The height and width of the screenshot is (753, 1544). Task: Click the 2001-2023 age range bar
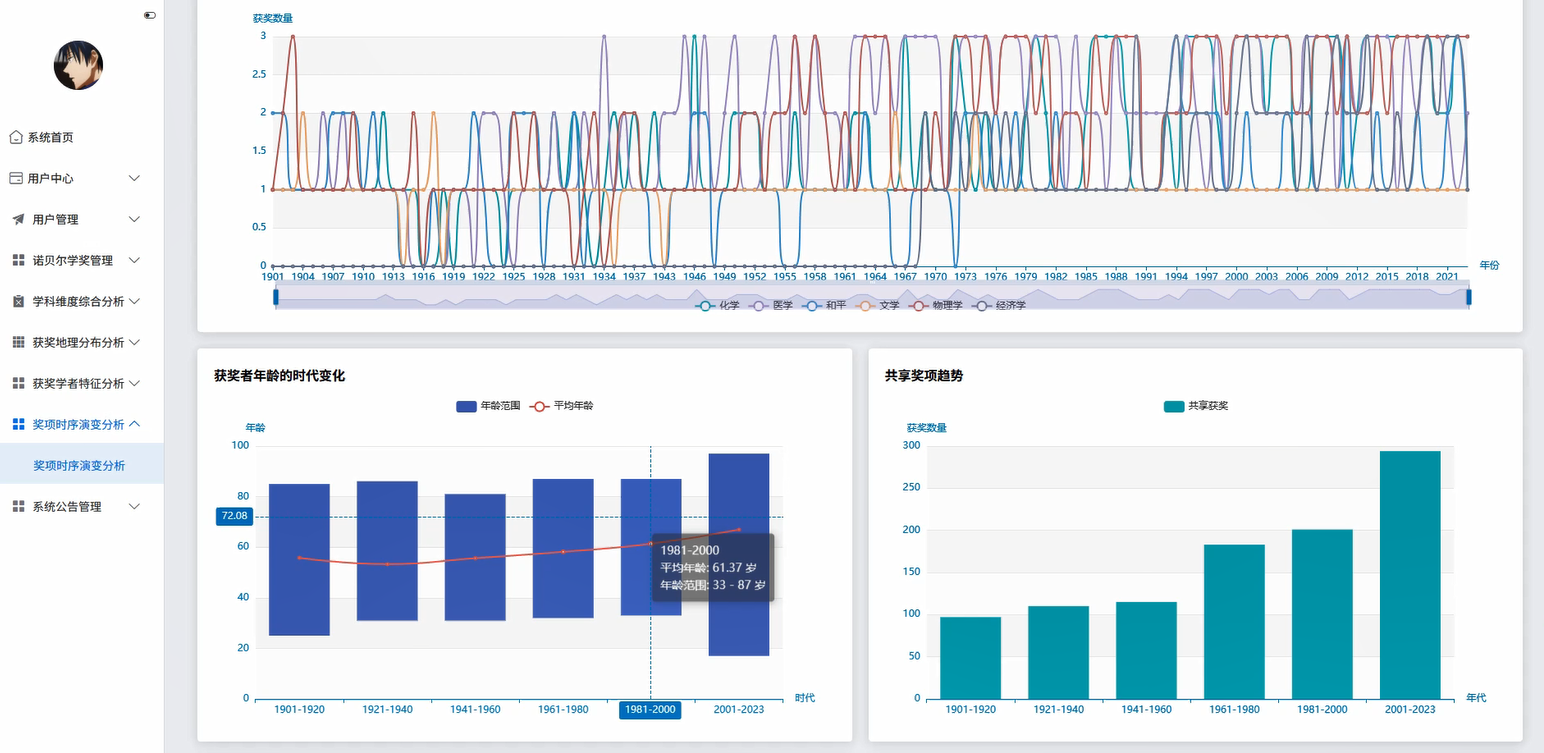(x=739, y=555)
